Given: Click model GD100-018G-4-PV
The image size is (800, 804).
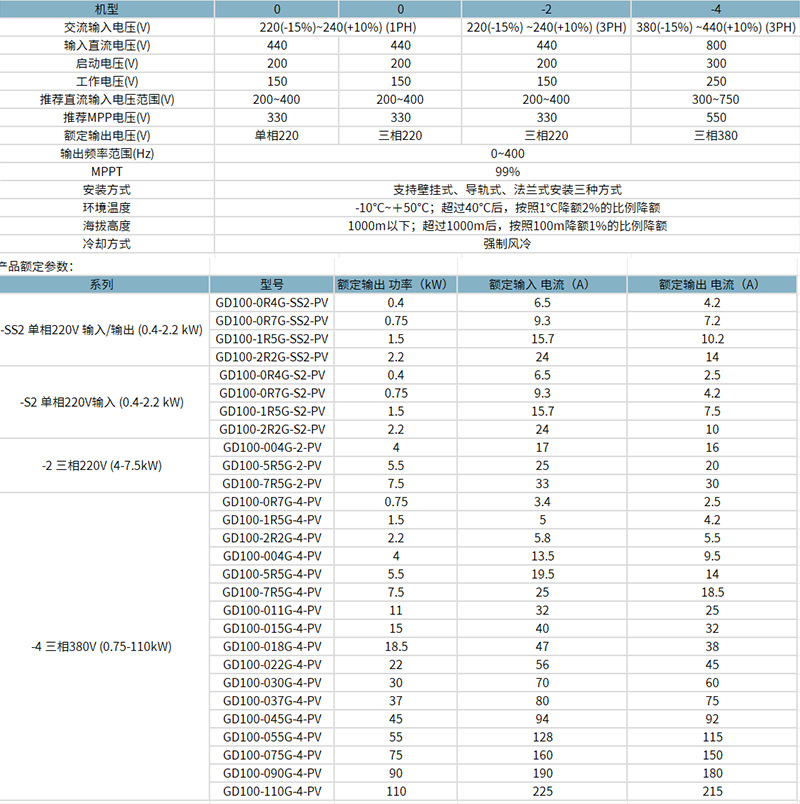Looking at the screenshot, I should (272, 647).
